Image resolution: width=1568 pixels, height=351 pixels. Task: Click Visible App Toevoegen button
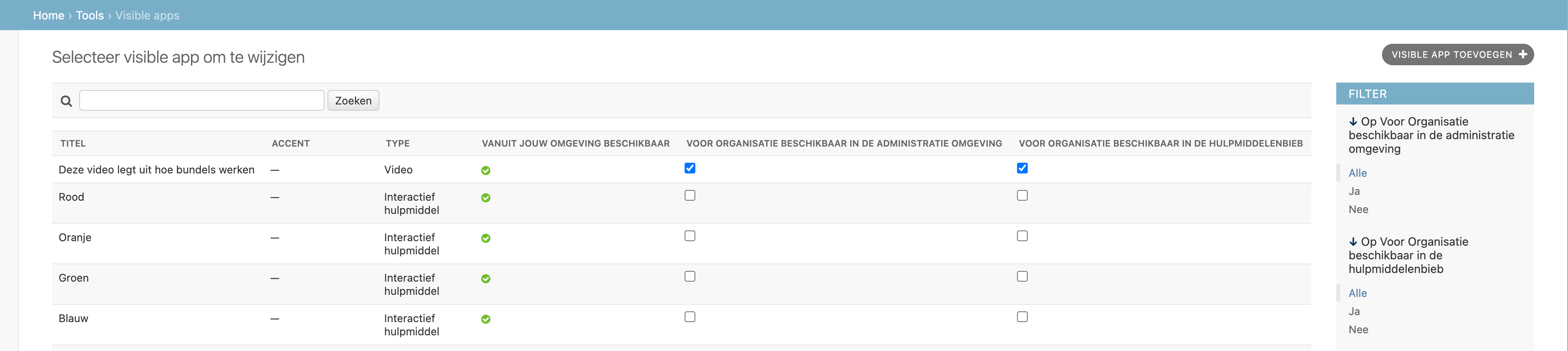tap(1458, 55)
